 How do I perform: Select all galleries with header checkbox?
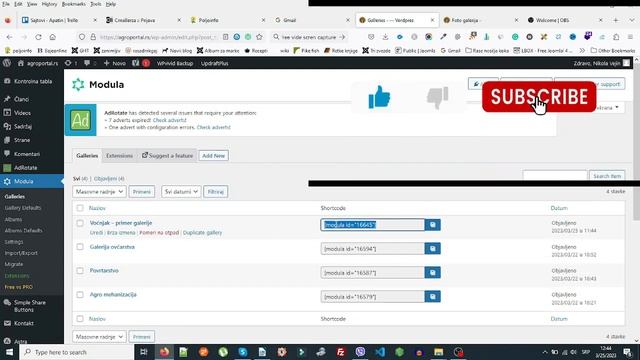80,208
